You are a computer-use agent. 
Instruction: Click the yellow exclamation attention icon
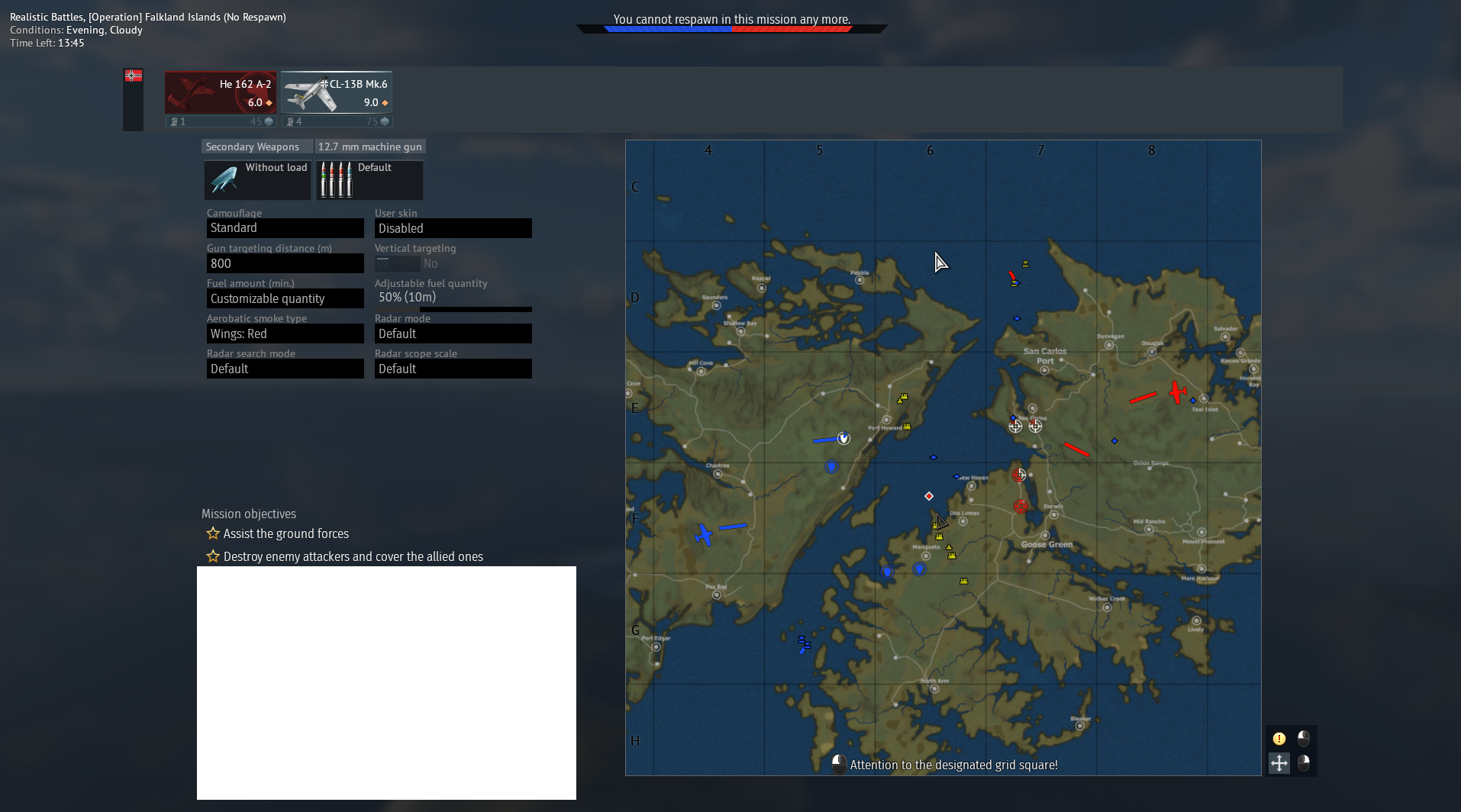1279,738
